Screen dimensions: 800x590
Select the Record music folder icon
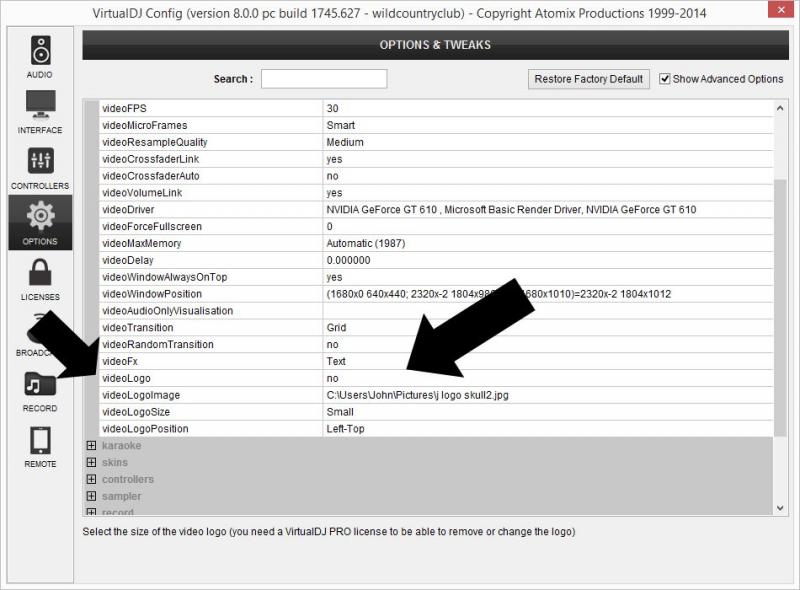coord(40,384)
